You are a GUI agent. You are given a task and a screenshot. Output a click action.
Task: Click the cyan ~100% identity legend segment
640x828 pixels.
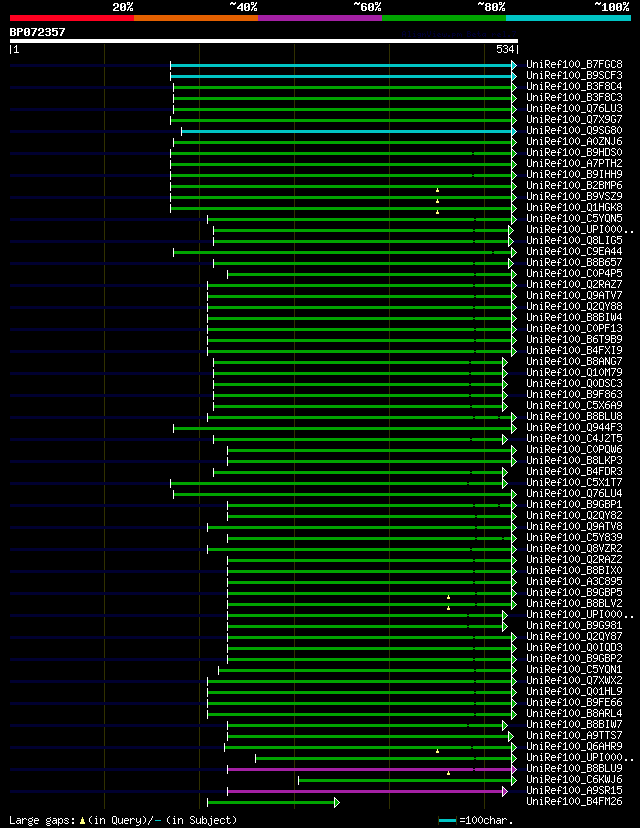[x=568, y=18]
